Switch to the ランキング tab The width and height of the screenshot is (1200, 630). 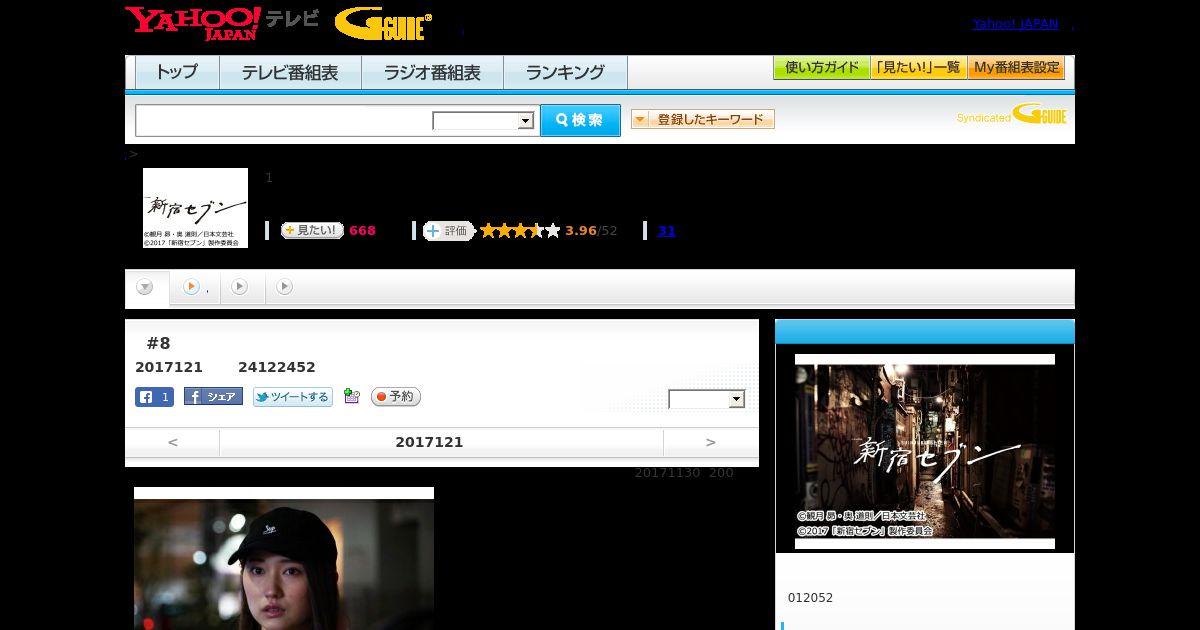pyautogui.click(x=565, y=73)
